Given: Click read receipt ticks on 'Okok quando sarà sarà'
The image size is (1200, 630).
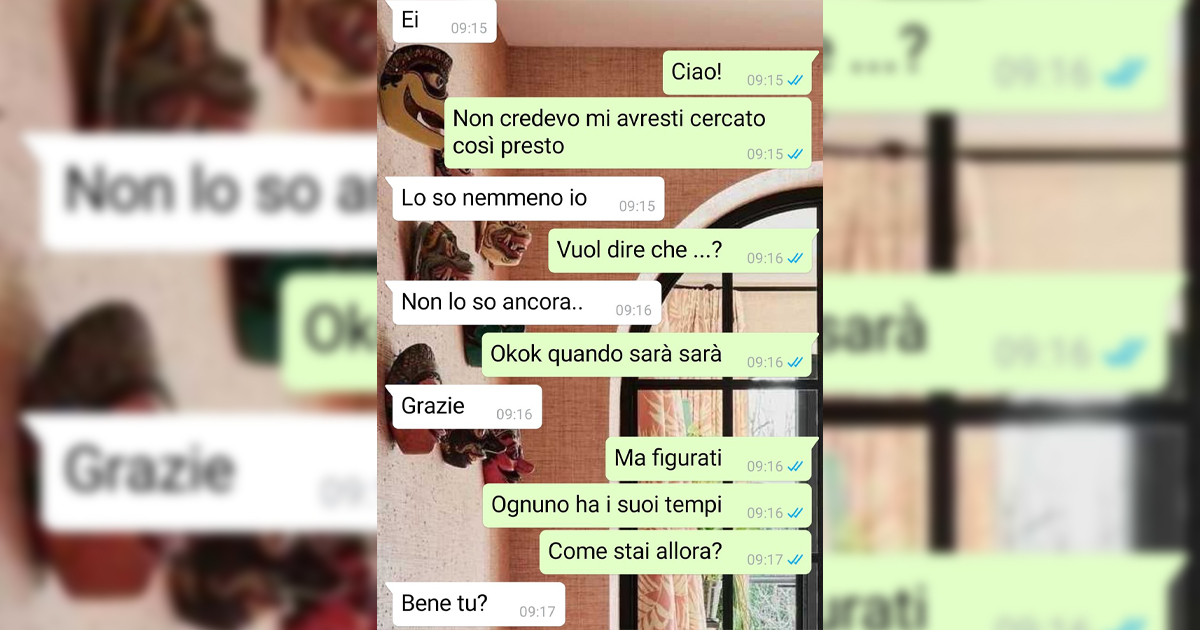Looking at the screenshot, I should point(795,362).
